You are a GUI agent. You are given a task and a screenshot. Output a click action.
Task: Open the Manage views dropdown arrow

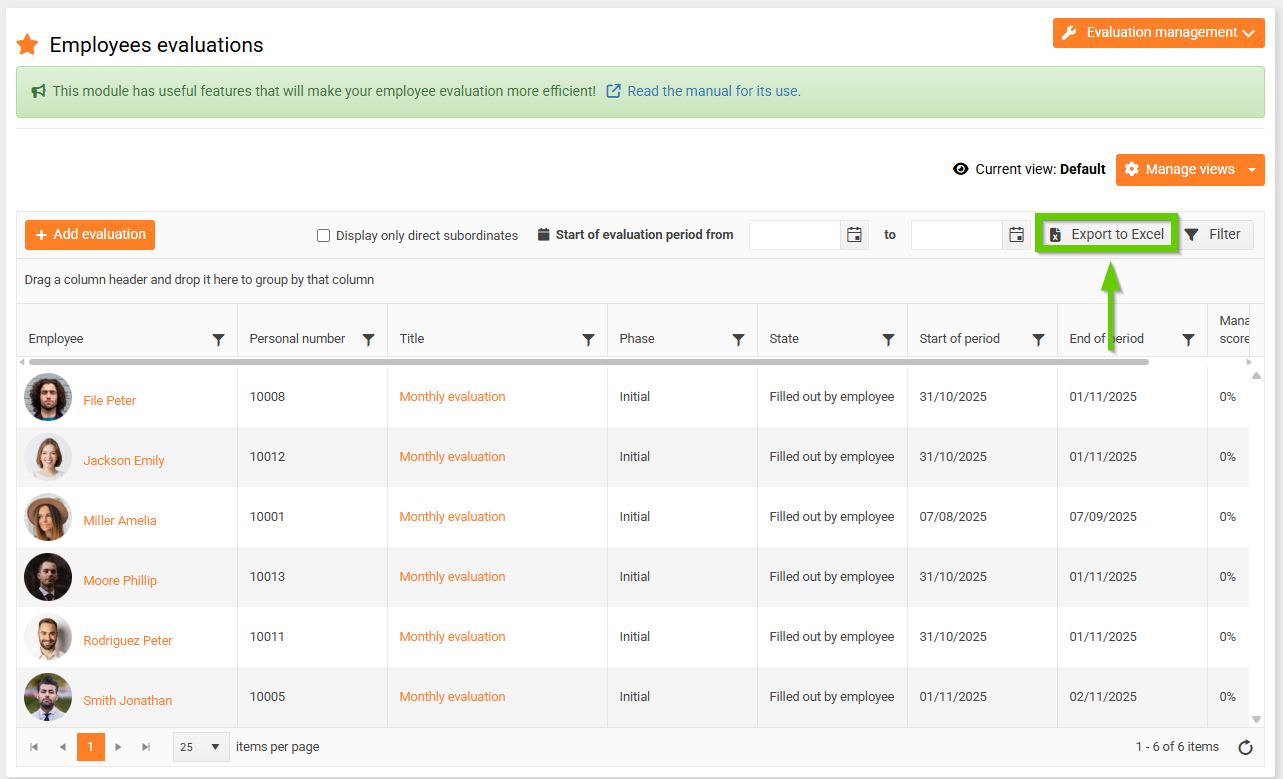tap(1252, 170)
